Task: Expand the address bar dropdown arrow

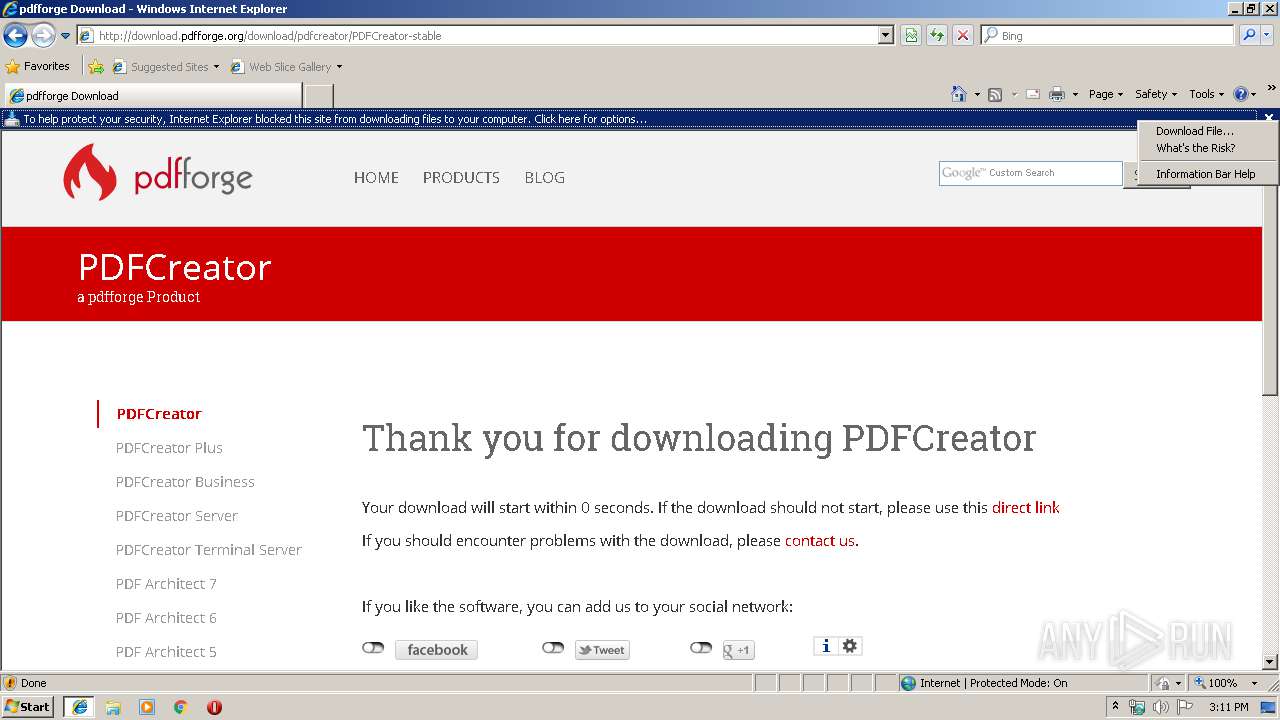Action: pos(886,35)
